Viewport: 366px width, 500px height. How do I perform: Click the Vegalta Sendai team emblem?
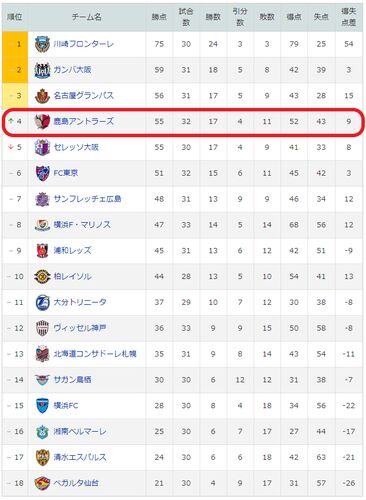pyautogui.click(x=42, y=483)
